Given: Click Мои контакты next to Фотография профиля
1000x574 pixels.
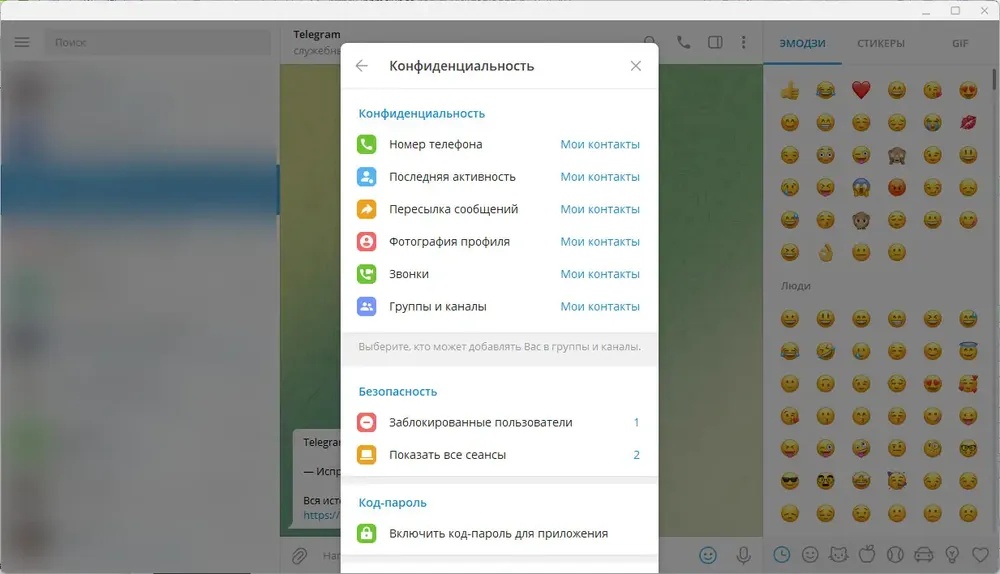Looking at the screenshot, I should [x=600, y=242].
